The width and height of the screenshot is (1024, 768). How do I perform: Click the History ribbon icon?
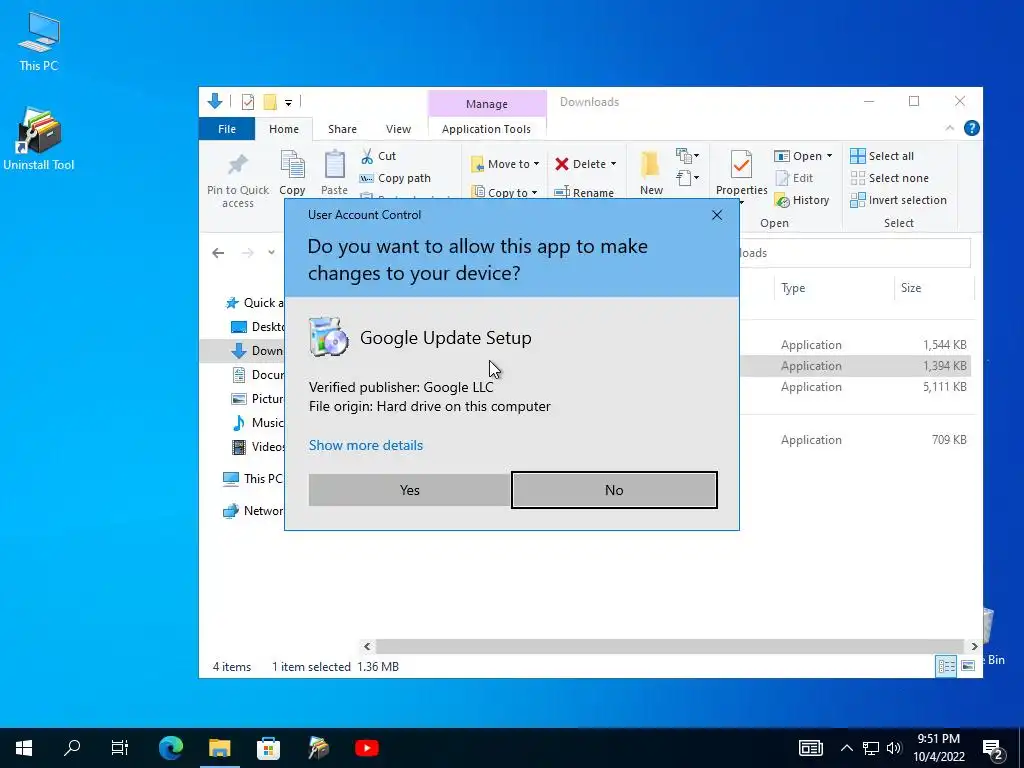tap(782, 200)
